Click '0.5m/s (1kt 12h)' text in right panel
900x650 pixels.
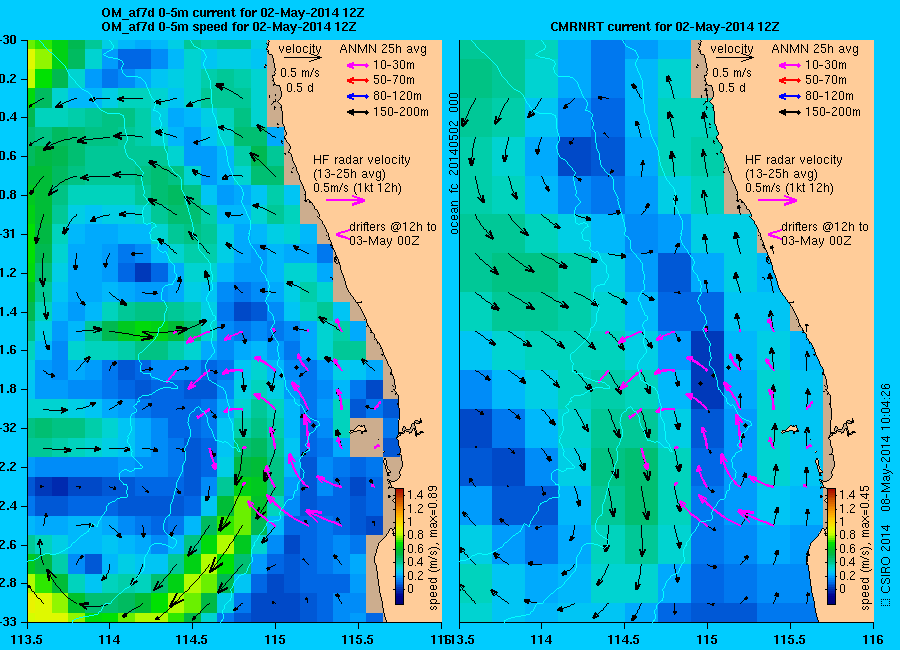click(x=790, y=188)
